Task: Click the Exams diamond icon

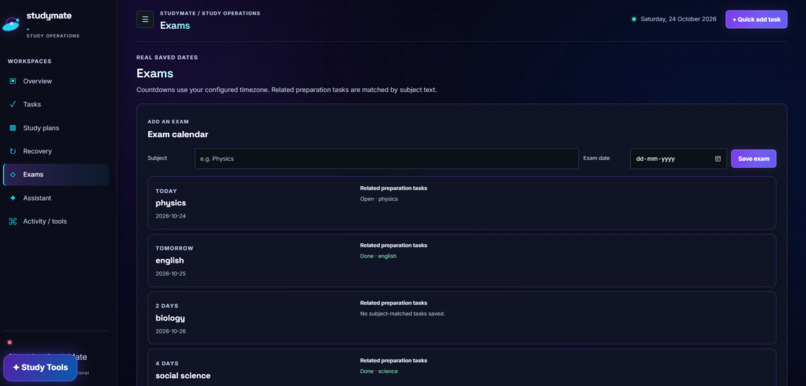Action: point(13,175)
